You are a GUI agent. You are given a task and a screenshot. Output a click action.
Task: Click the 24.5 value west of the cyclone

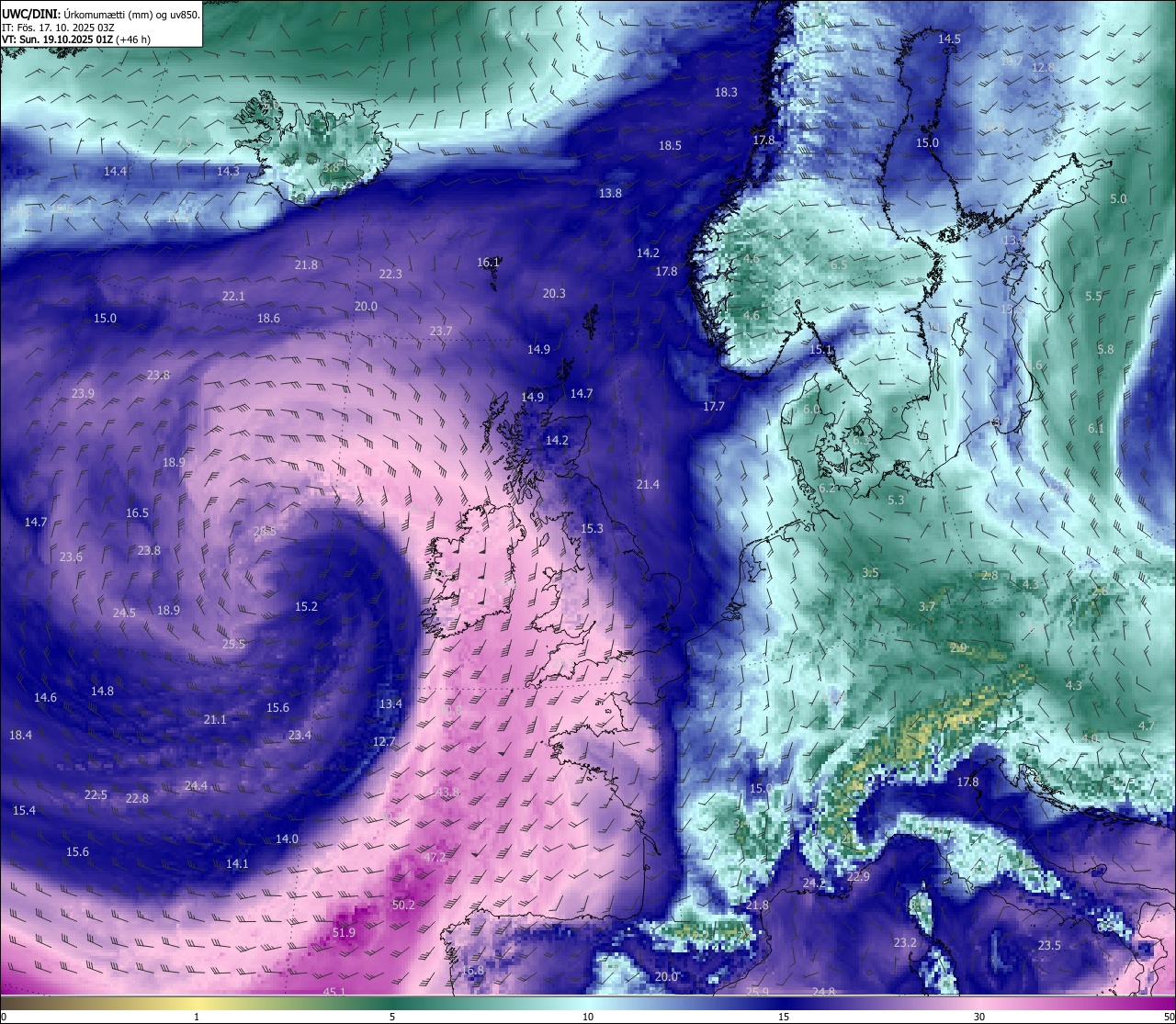124,613
